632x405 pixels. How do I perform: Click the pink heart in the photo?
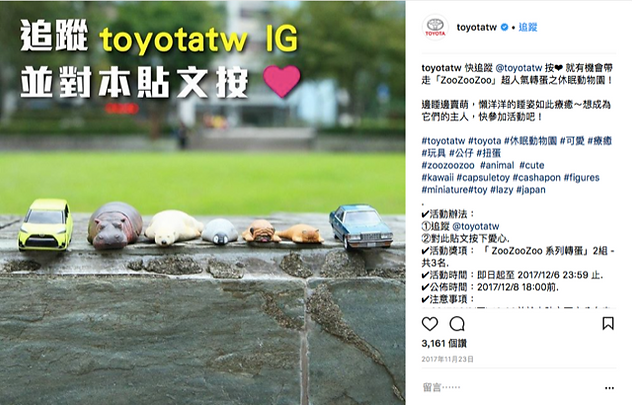pyautogui.click(x=282, y=81)
